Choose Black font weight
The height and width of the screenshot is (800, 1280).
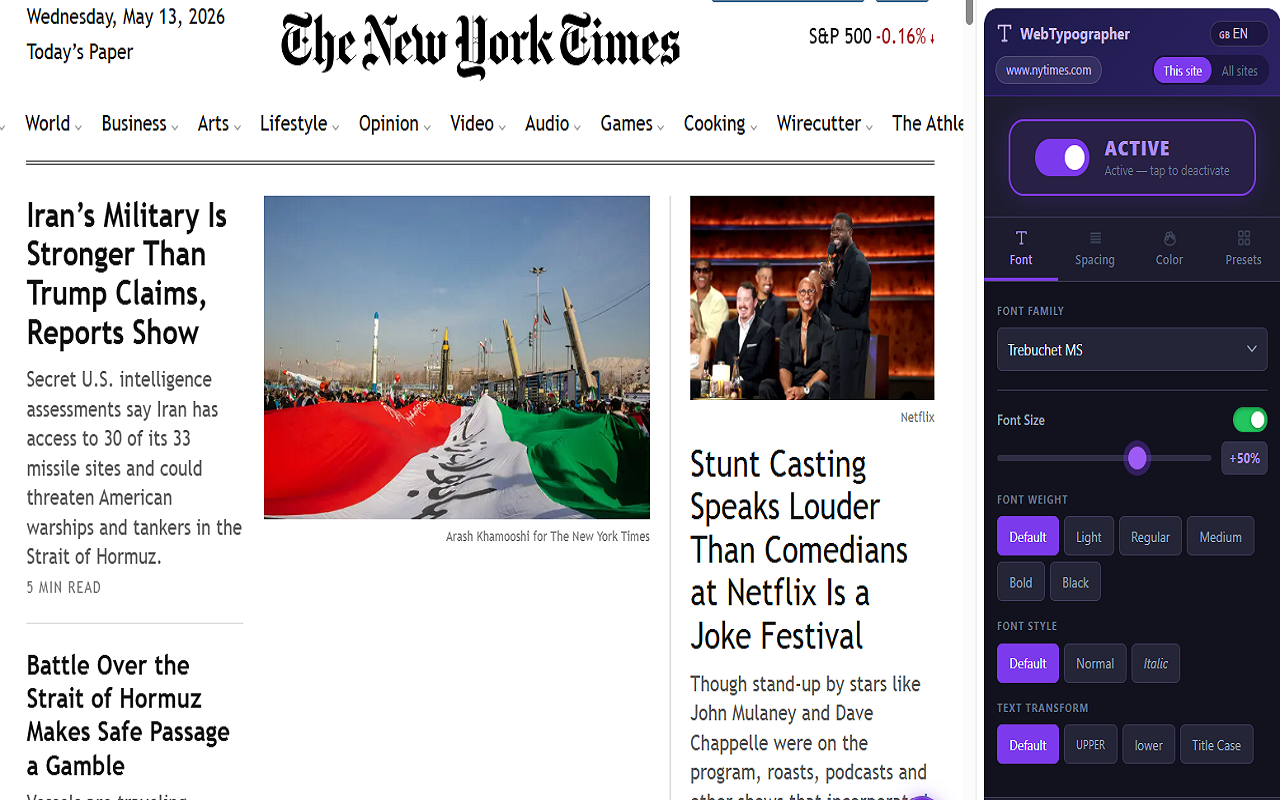click(1076, 582)
